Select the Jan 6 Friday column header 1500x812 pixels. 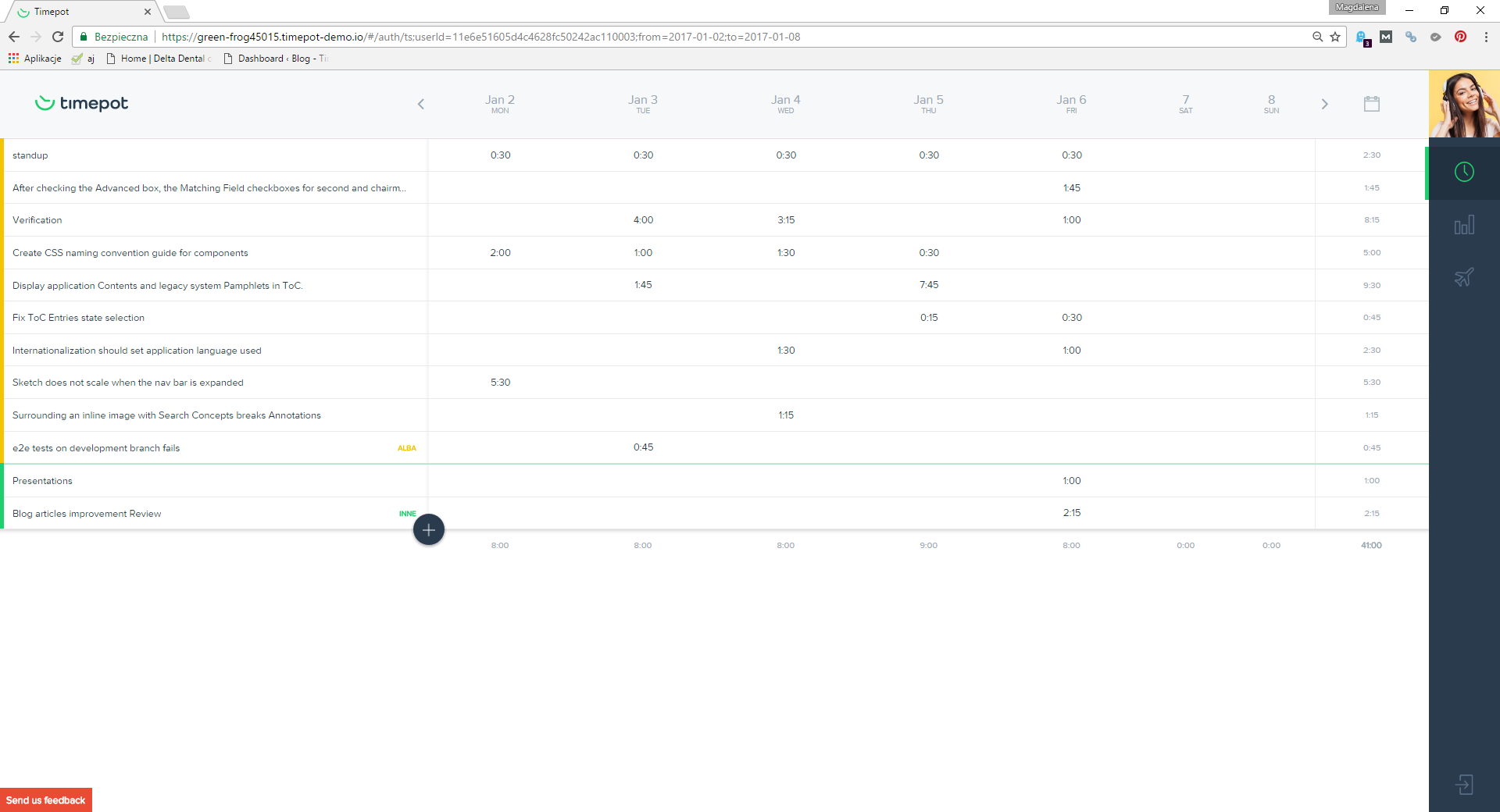(x=1072, y=103)
